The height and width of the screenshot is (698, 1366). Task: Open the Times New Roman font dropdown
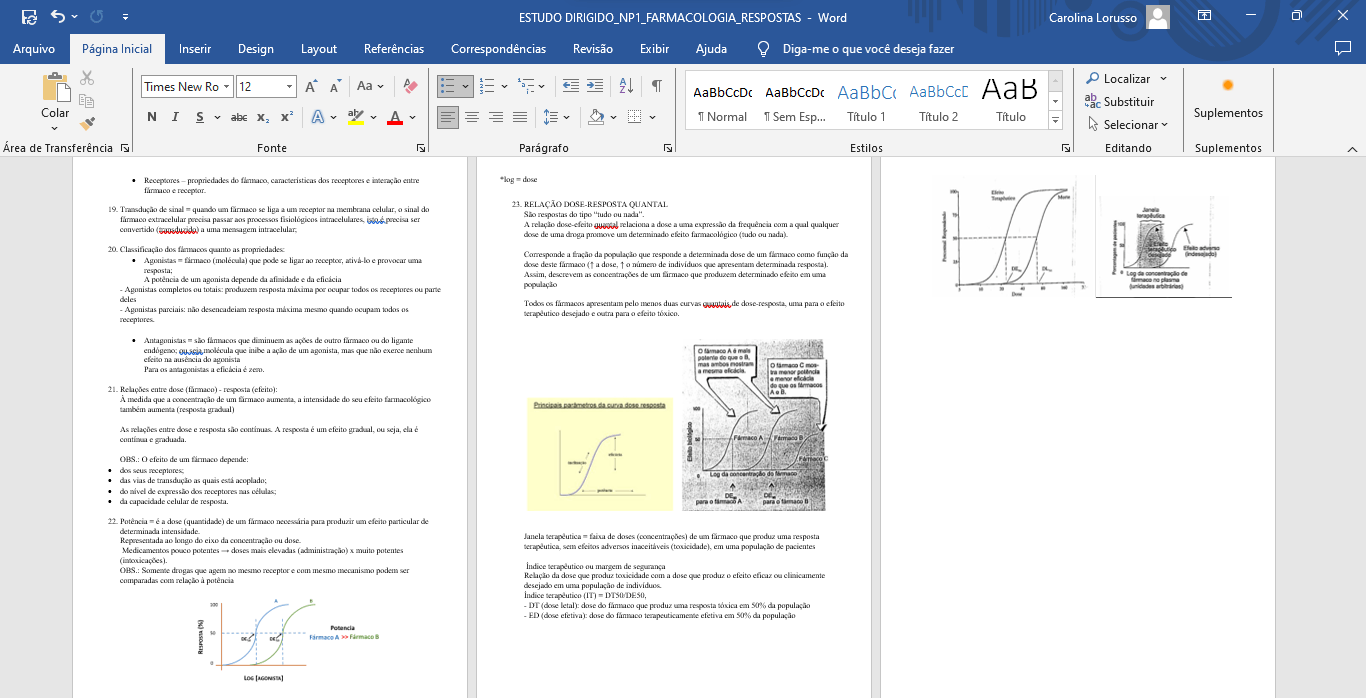(x=227, y=87)
